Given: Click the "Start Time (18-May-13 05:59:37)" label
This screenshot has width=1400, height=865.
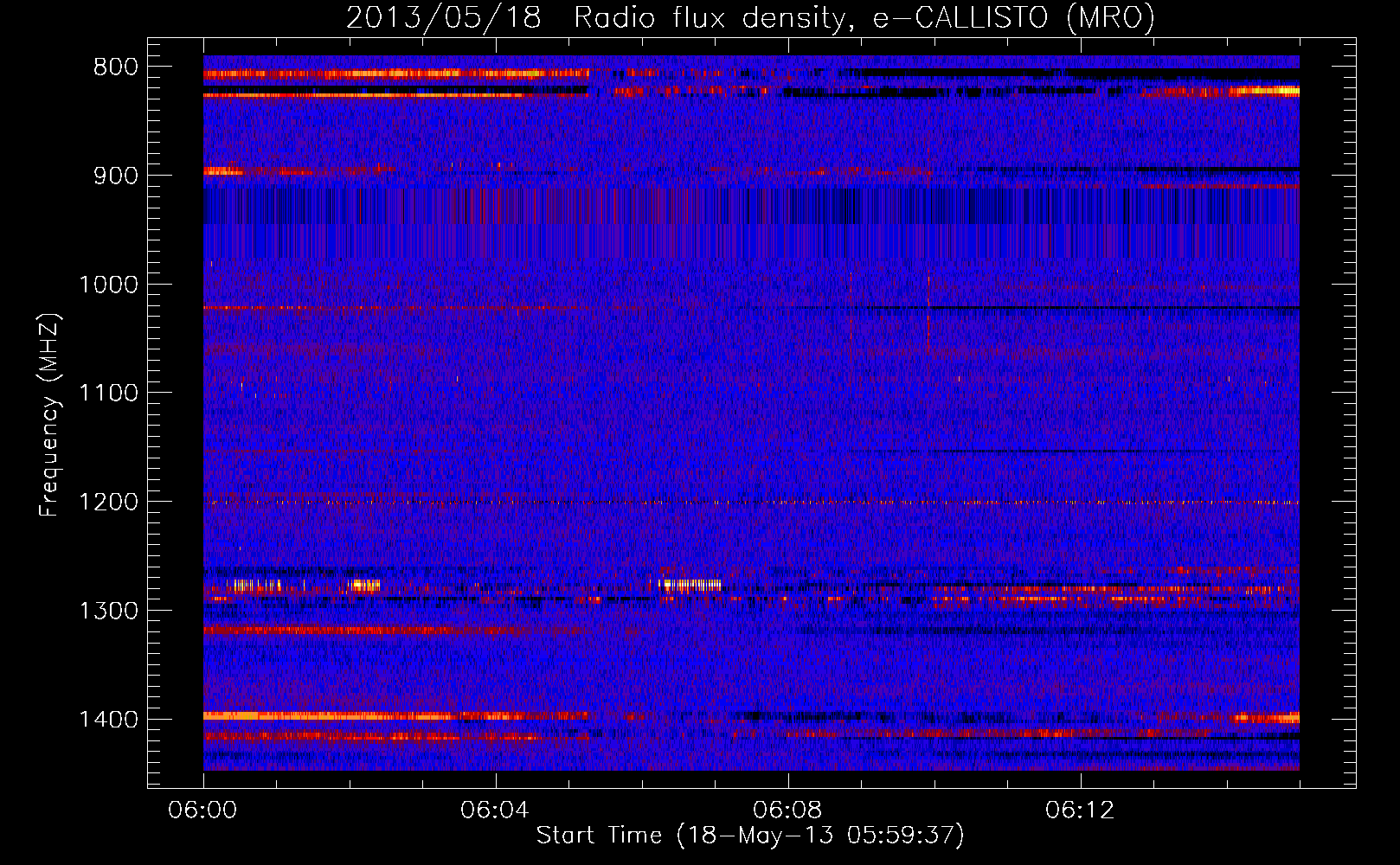Looking at the screenshot, I should tap(750, 836).
